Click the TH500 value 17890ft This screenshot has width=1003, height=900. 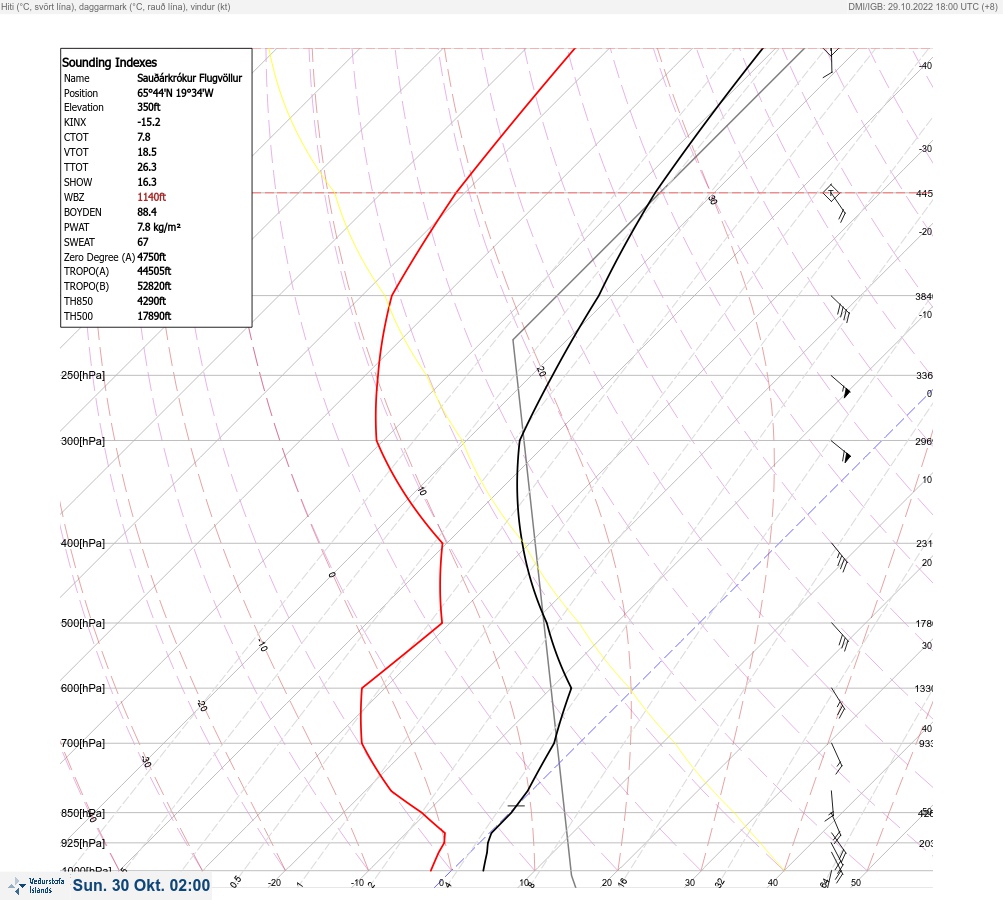point(154,316)
